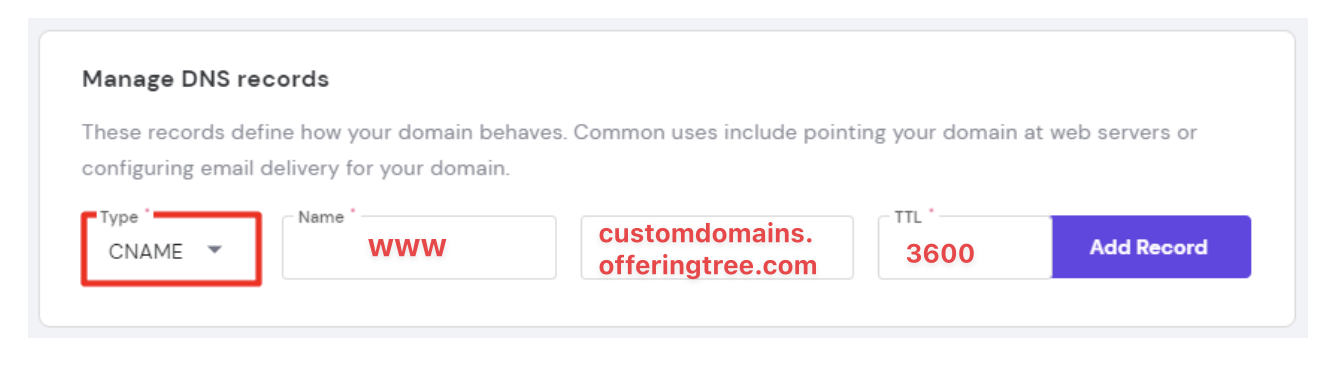Select the CNAME text in Type selector
Screen dimensions: 1332x378
(x=146, y=252)
